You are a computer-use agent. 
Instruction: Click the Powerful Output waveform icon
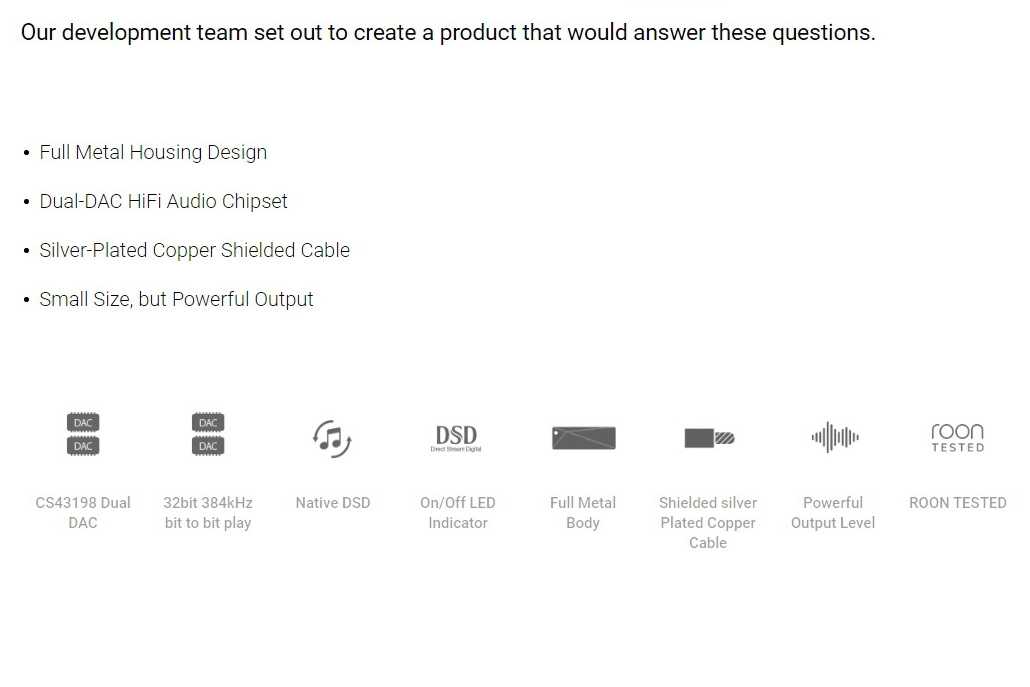[834, 437]
